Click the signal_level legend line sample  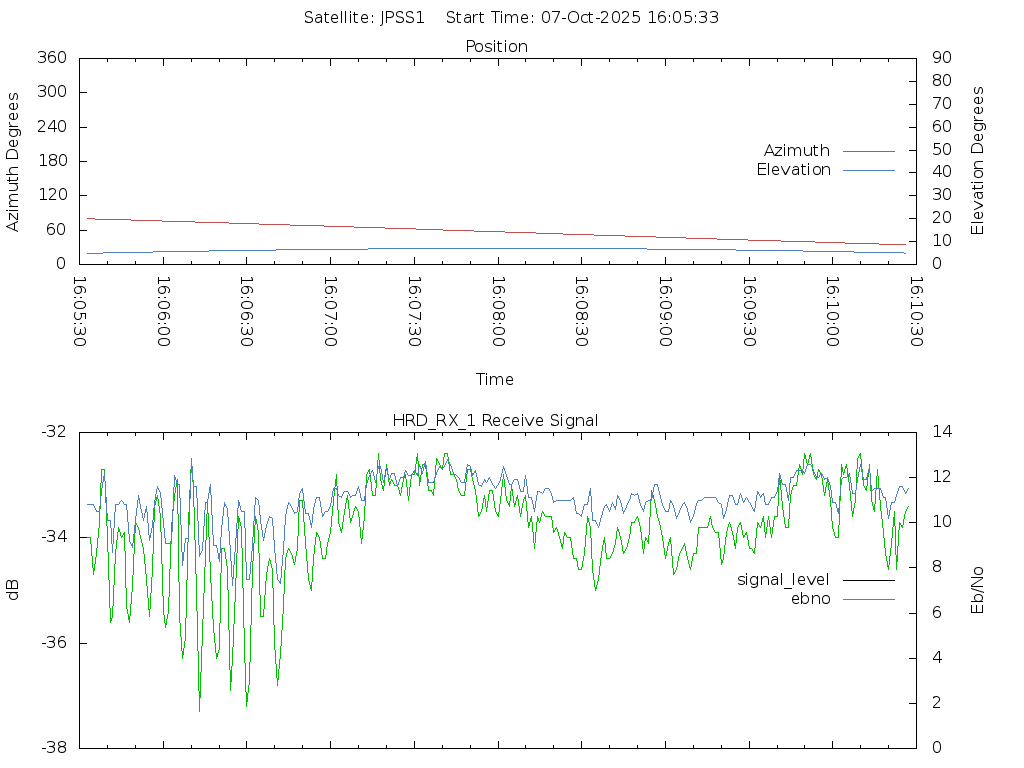[868, 580]
